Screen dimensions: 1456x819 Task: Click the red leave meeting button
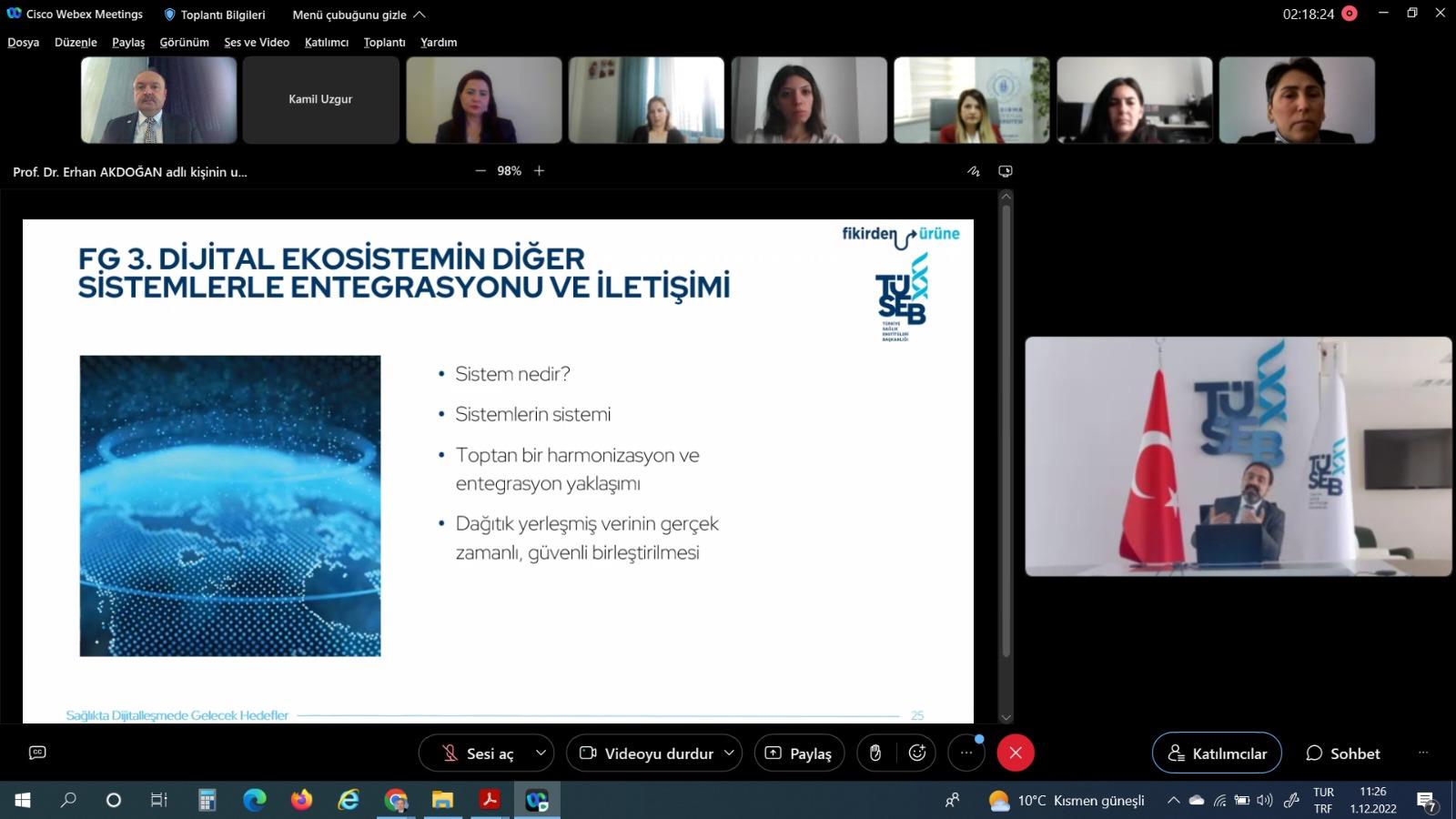coord(1016,753)
